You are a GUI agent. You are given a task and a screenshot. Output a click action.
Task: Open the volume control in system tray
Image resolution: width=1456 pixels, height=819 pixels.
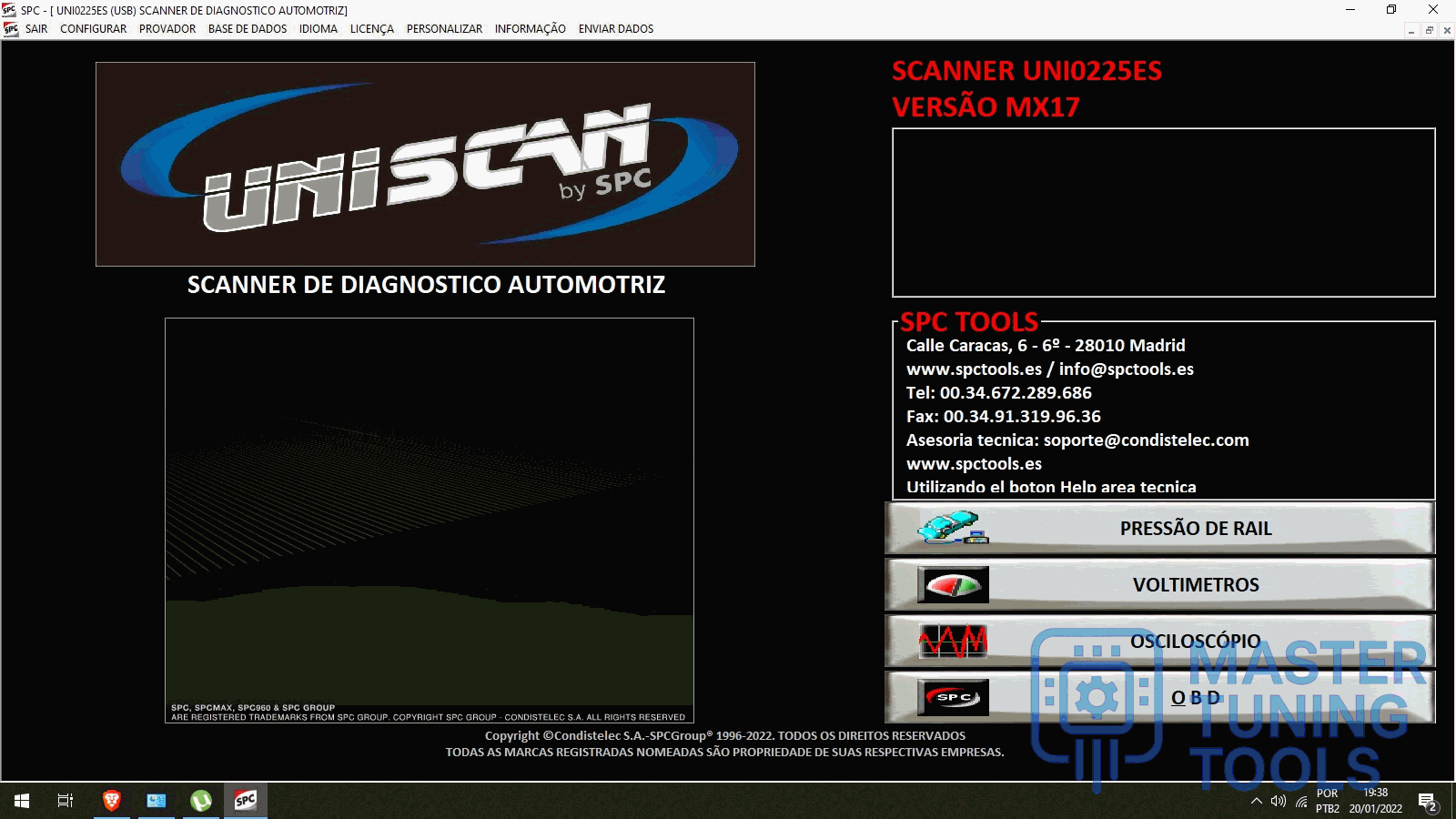pyautogui.click(x=1279, y=802)
